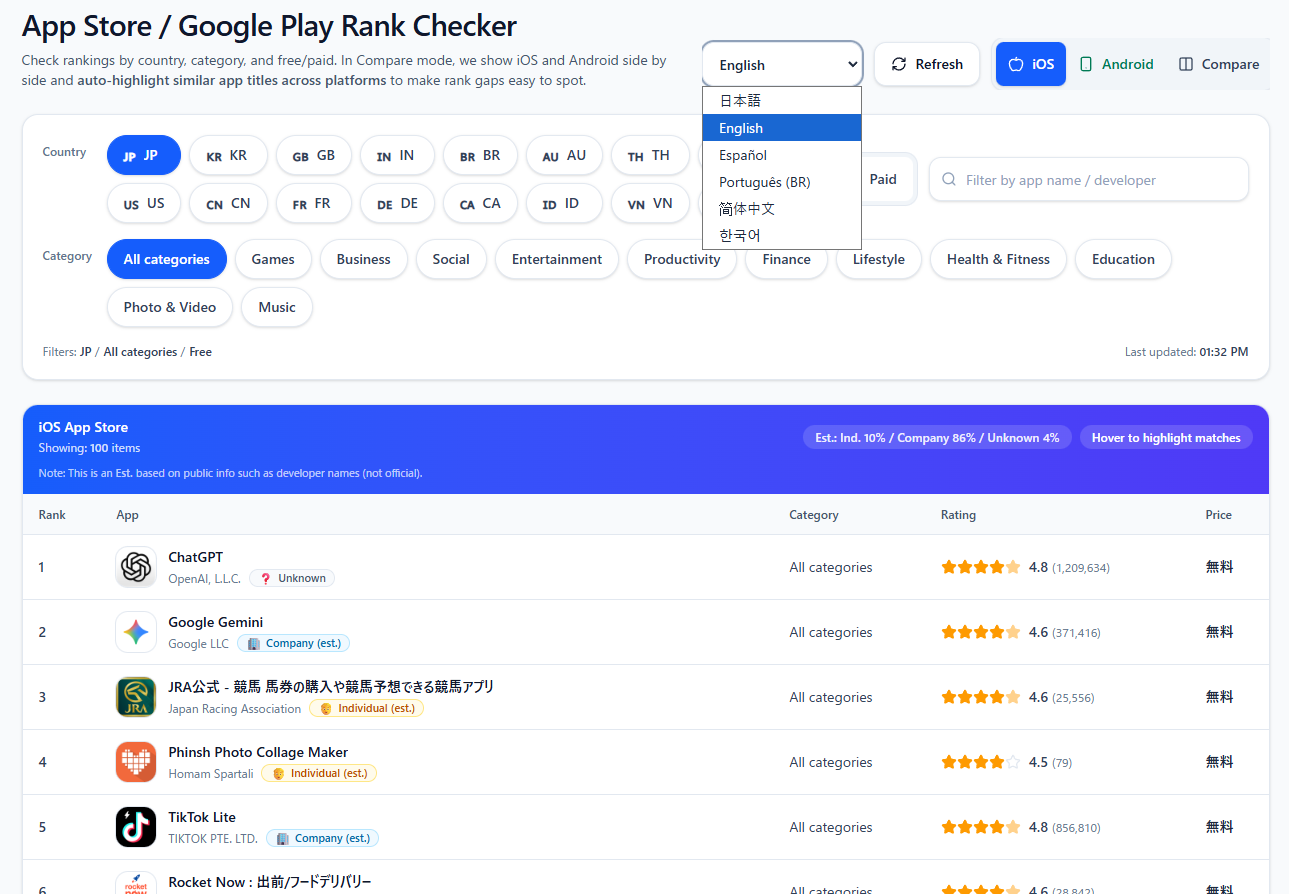Screen dimensions: 1289x894
Task: Filter by the Games category
Action: tap(273, 259)
